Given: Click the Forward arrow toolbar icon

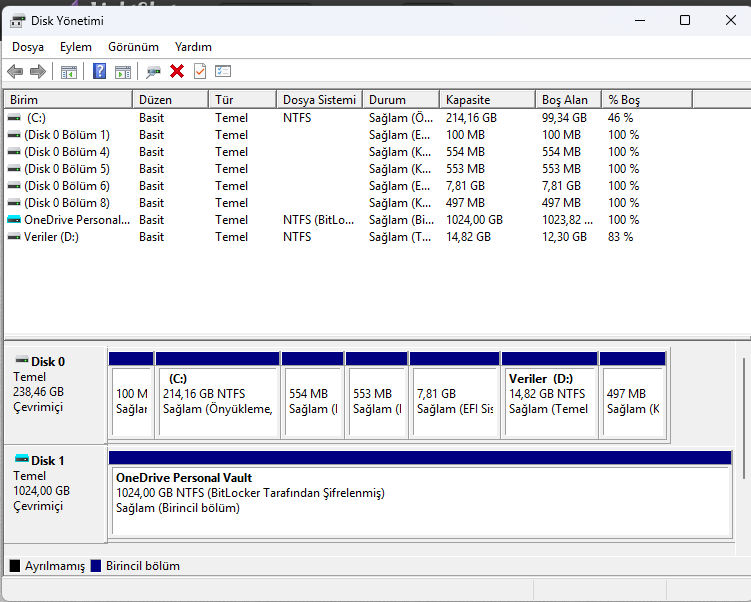Looking at the screenshot, I should coord(37,71).
